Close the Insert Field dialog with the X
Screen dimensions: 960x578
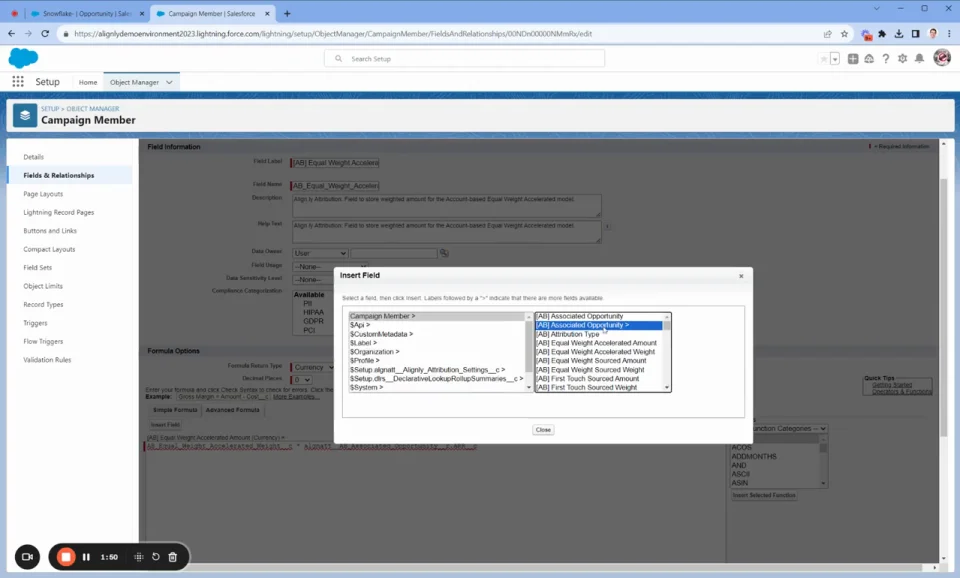(x=741, y=276)
